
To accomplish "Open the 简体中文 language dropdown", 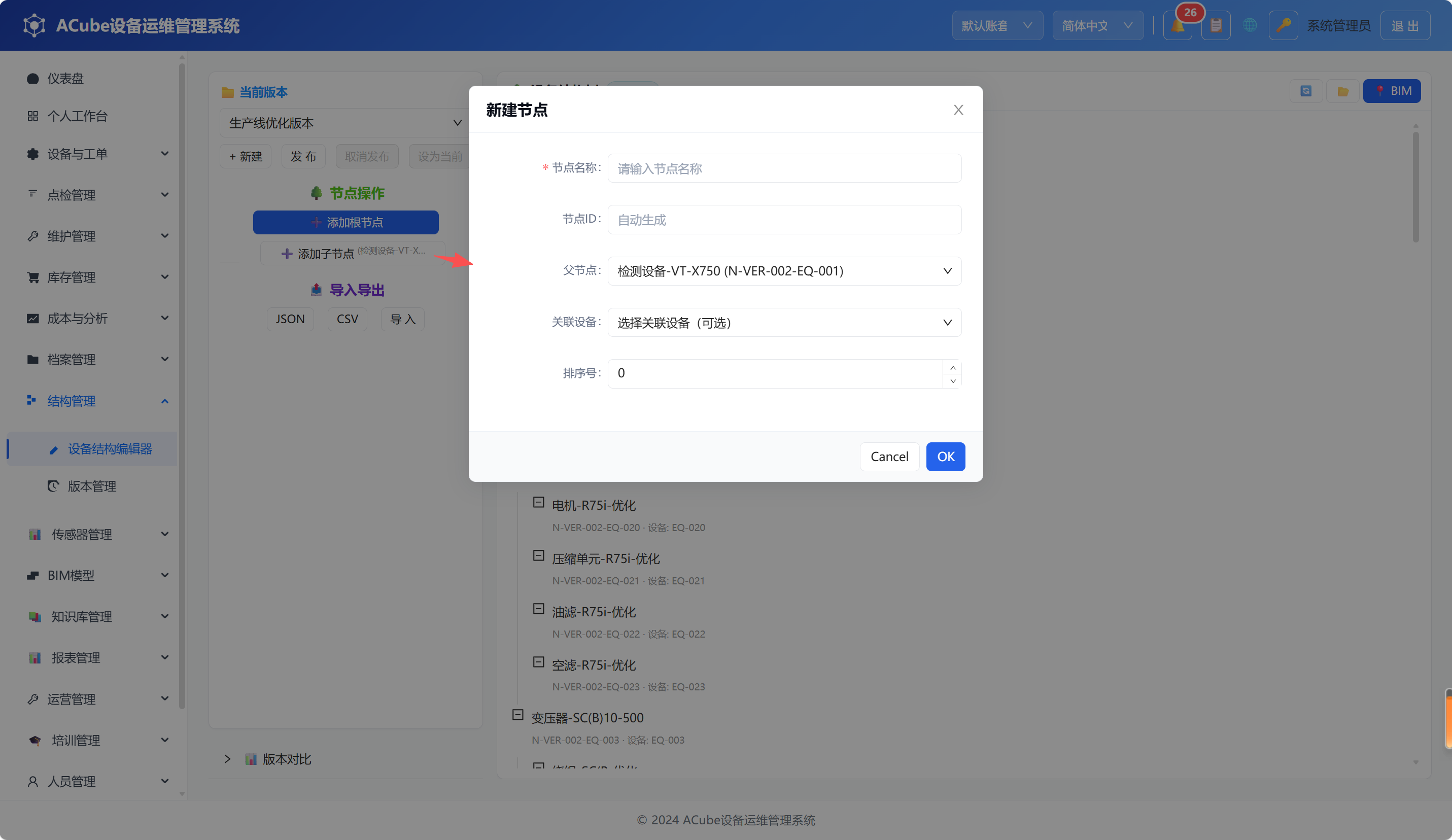I will tap(1098, 26).
